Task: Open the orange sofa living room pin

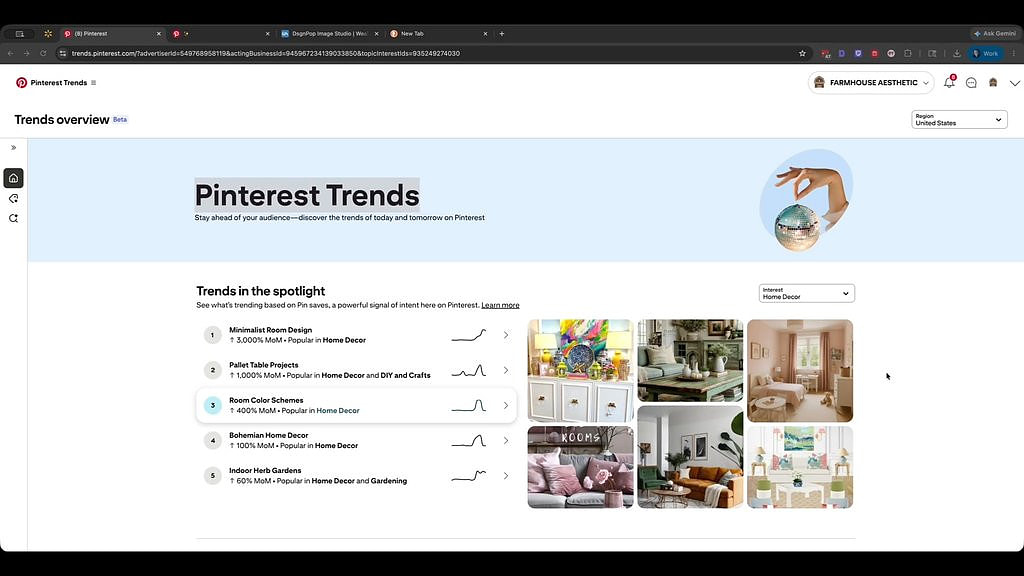Action: [x=690, y=457]
